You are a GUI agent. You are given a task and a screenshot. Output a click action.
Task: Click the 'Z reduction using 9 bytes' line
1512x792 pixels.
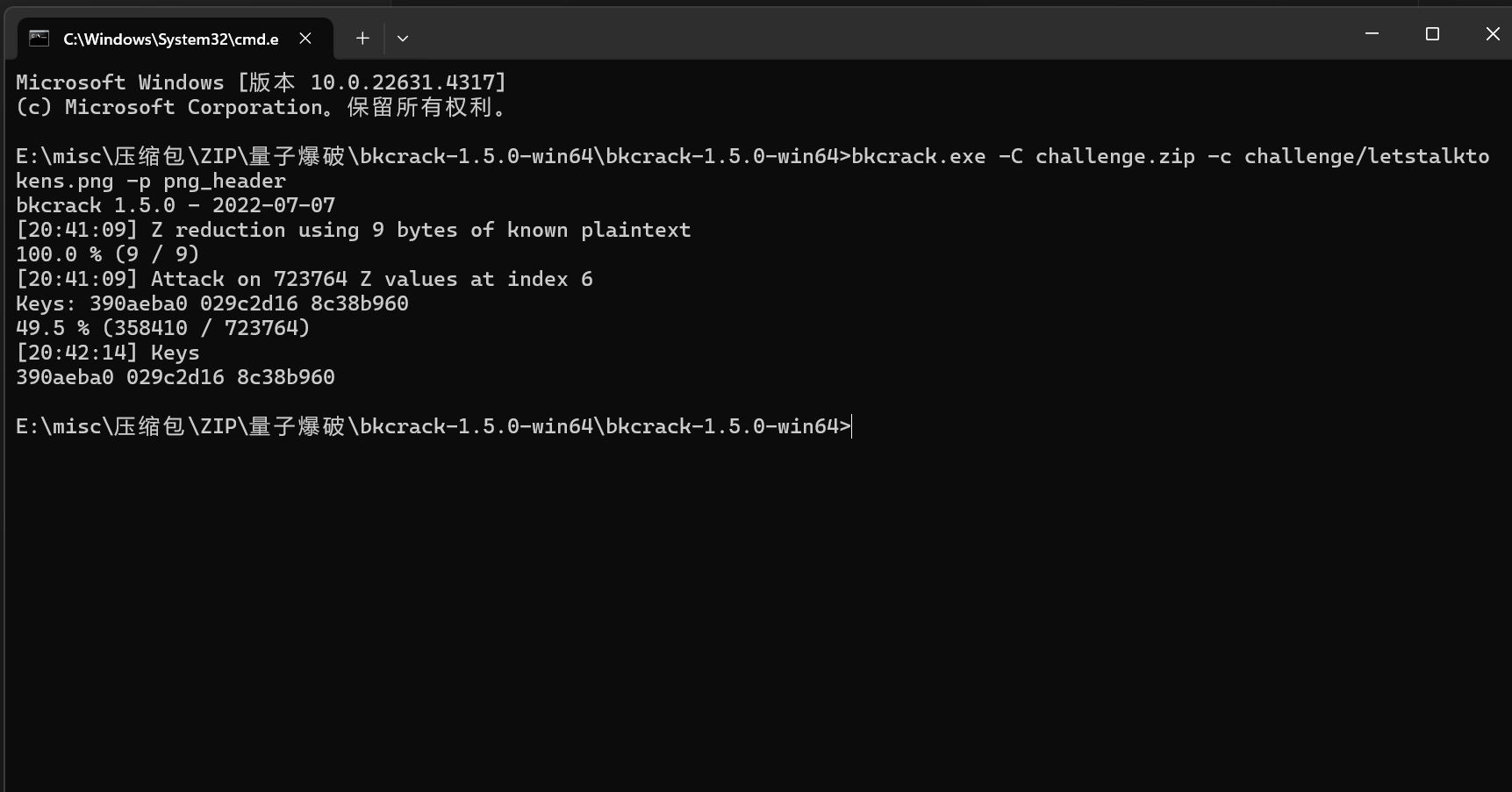354,230
